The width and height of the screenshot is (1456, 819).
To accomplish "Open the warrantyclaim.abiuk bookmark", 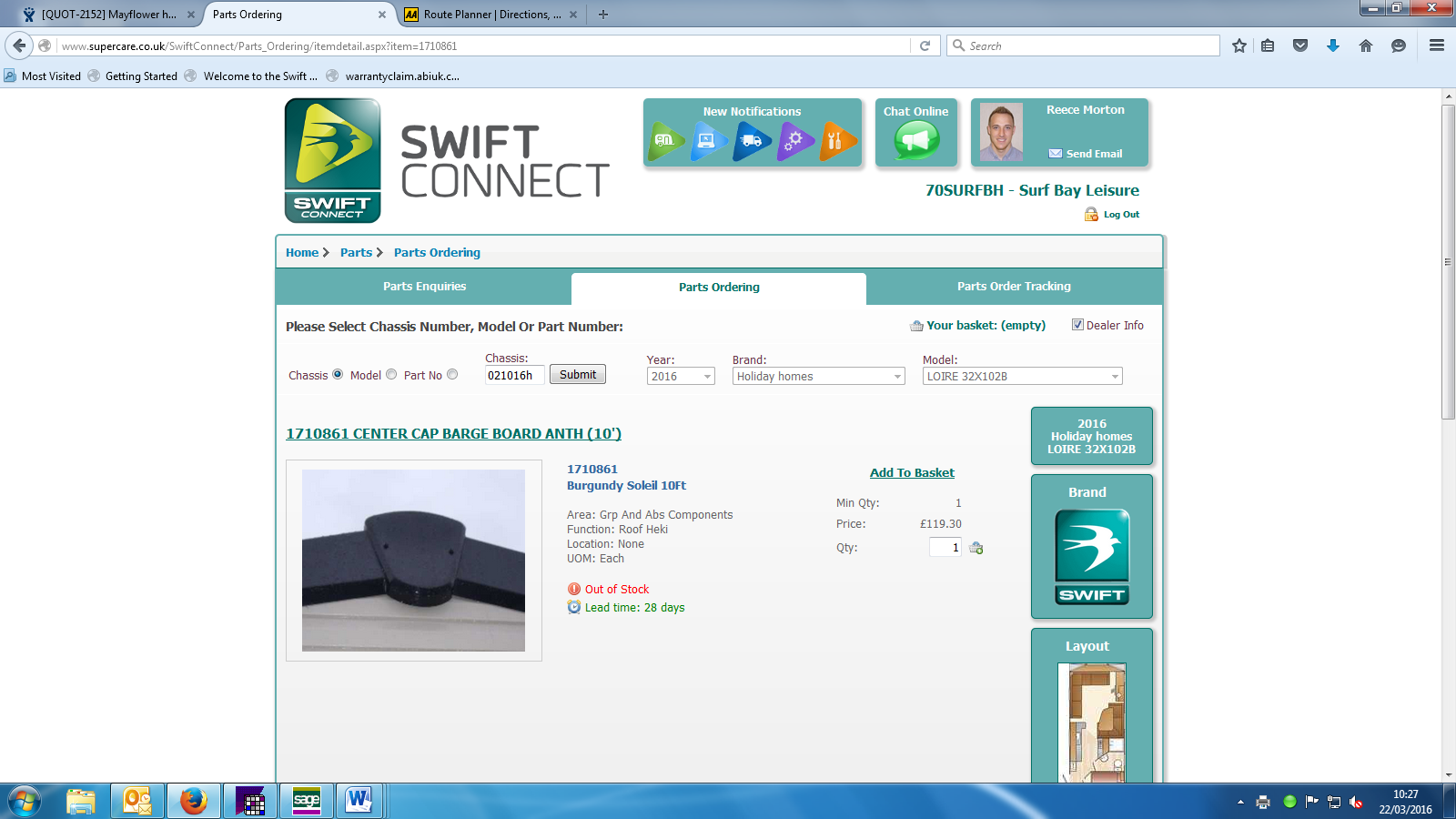I will (x=393, y=76).
